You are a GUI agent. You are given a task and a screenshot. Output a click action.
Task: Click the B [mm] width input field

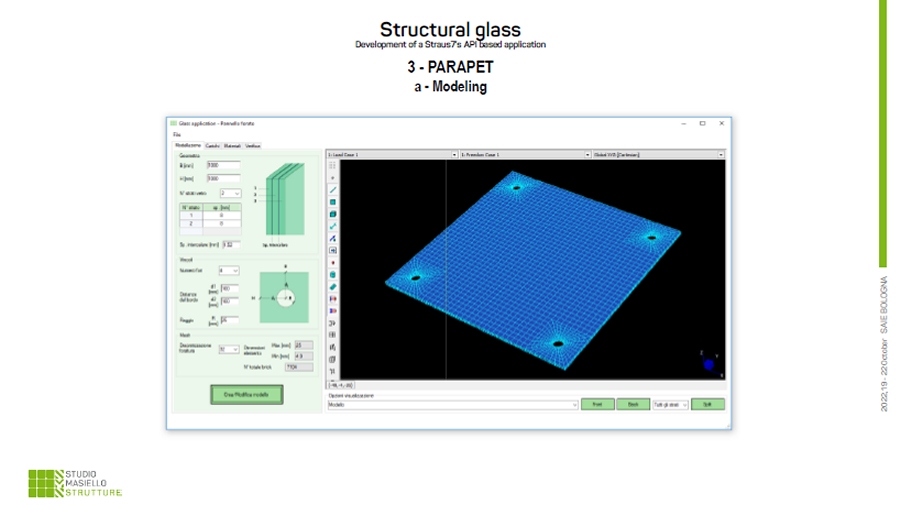(x=223, y=165)
